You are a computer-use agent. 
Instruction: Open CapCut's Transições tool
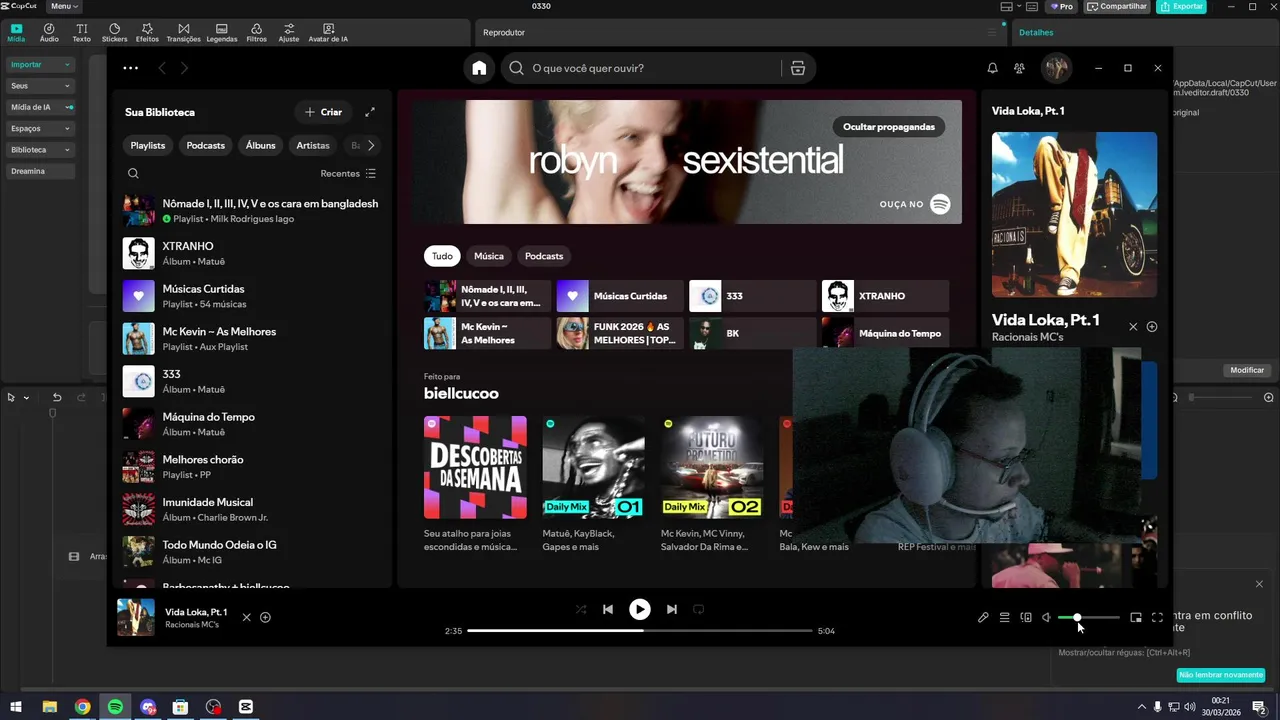click(183, 33)
